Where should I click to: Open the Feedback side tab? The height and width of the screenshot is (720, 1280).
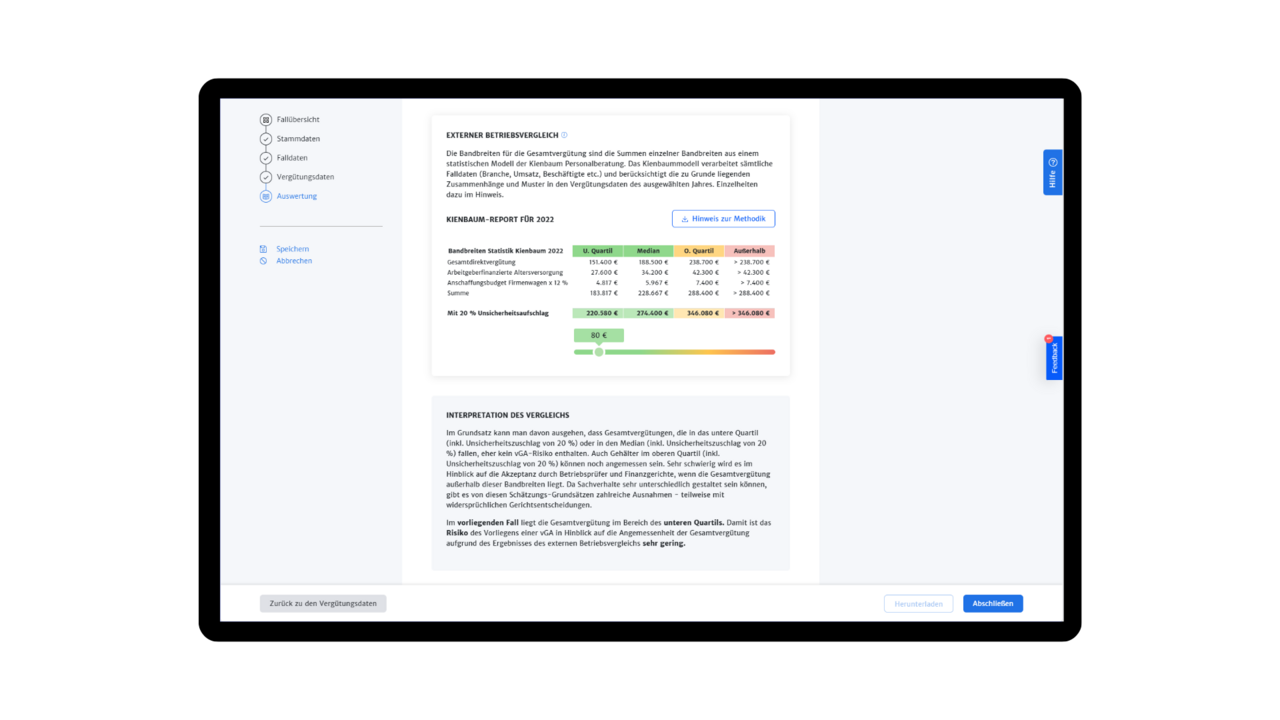pyautogui.click(x=1054, y=358)
